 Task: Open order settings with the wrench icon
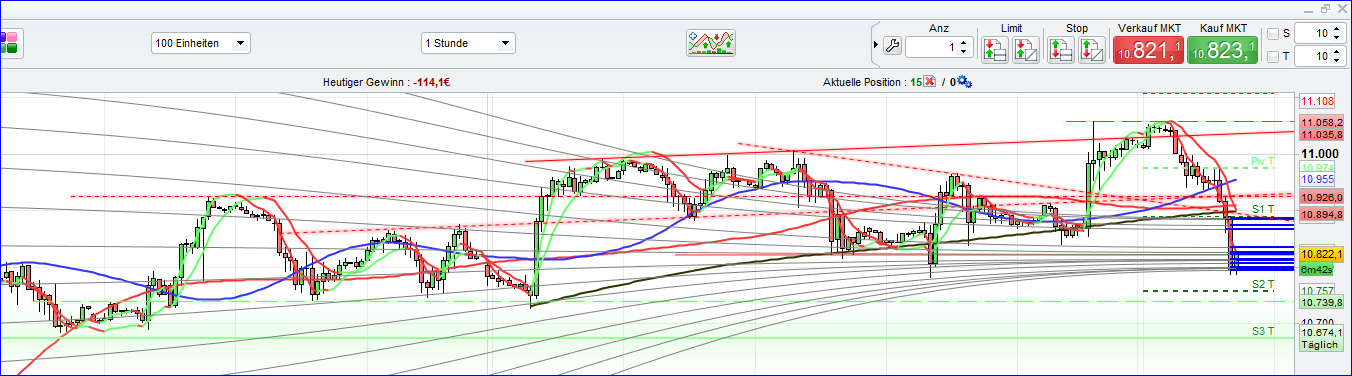click(893, 45)
